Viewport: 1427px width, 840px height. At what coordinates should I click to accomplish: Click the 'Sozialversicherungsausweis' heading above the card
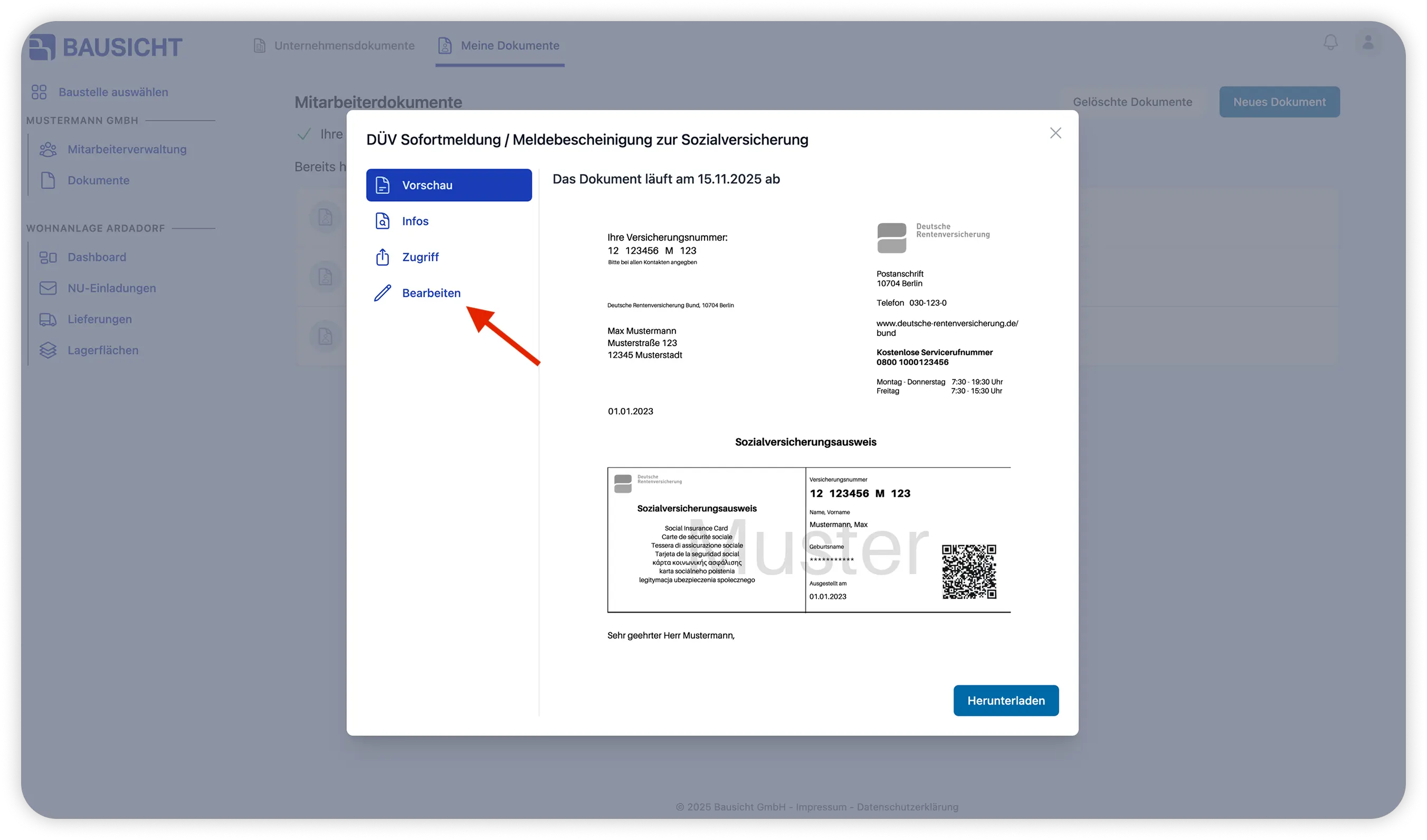click(805, 443)
